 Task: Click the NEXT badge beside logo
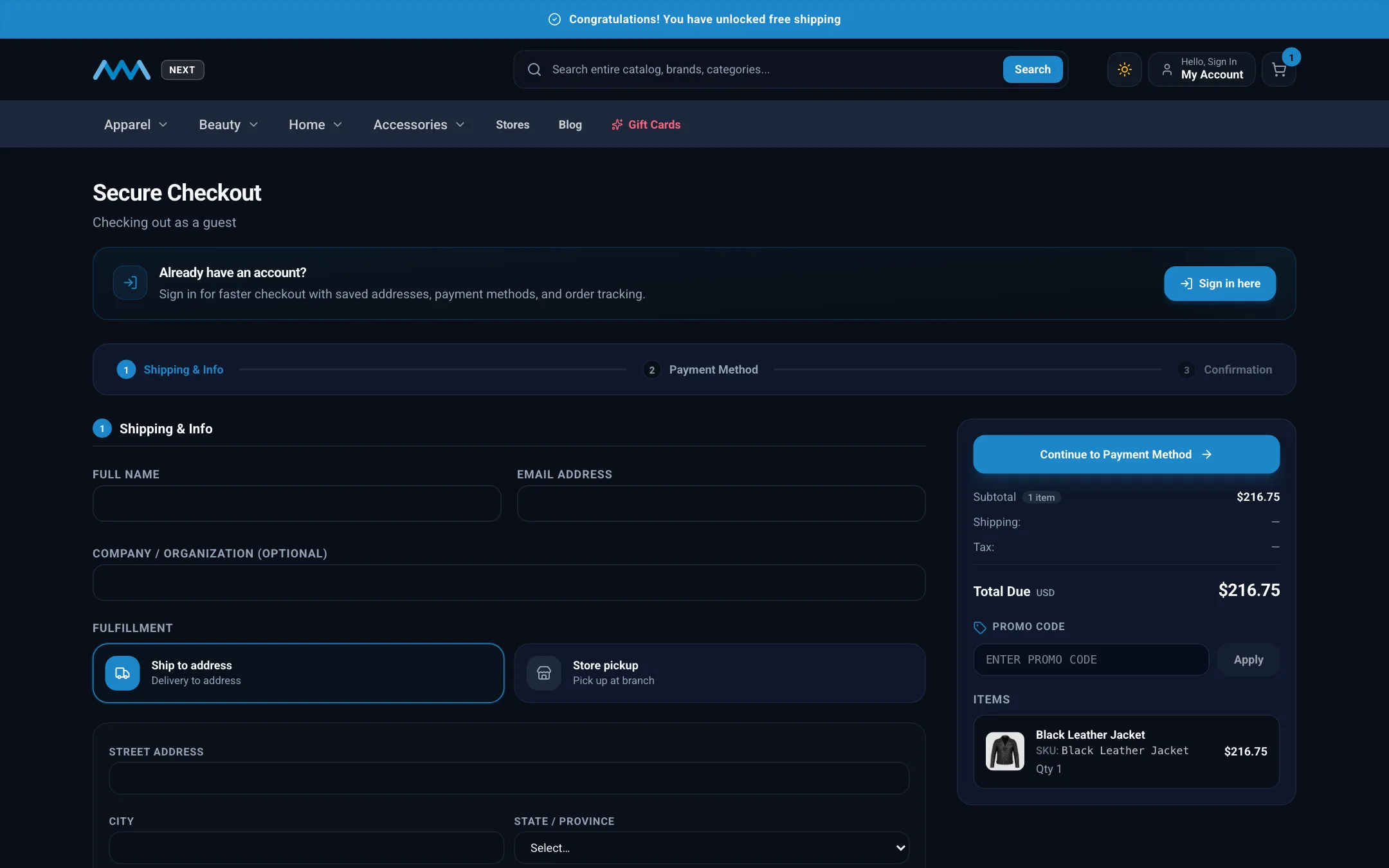pyautogui.click(x=182, y=70)
